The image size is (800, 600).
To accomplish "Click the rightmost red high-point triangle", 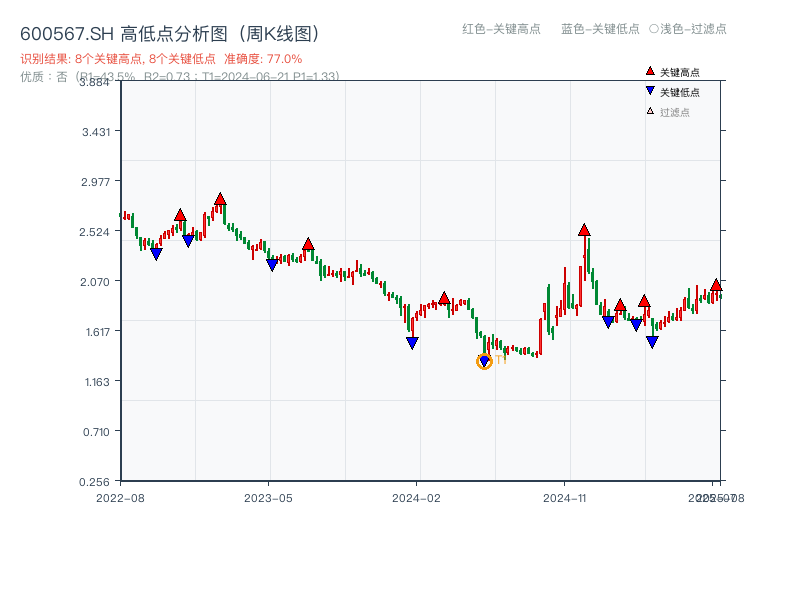I will 716,285.
